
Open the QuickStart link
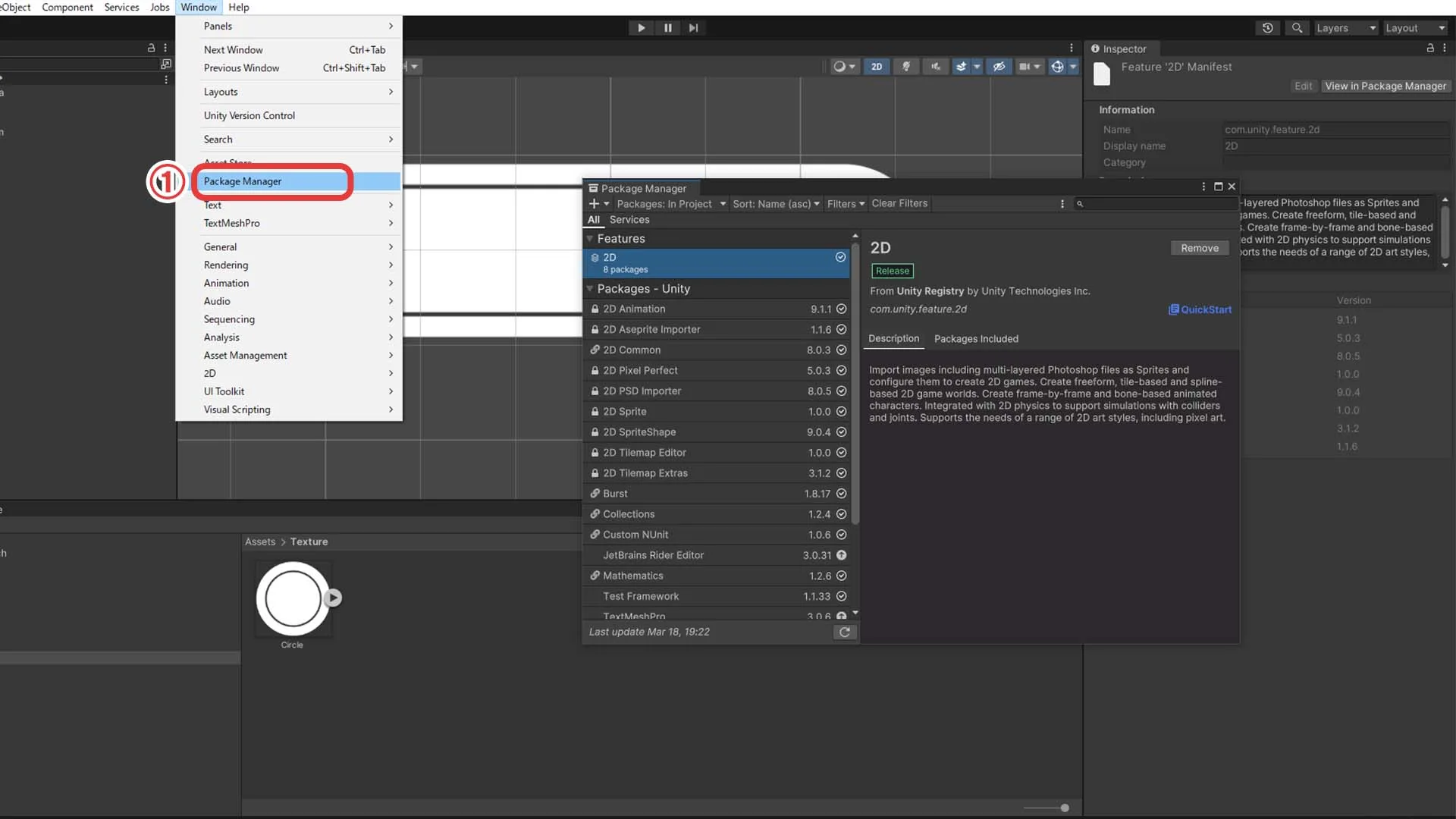1200,309
